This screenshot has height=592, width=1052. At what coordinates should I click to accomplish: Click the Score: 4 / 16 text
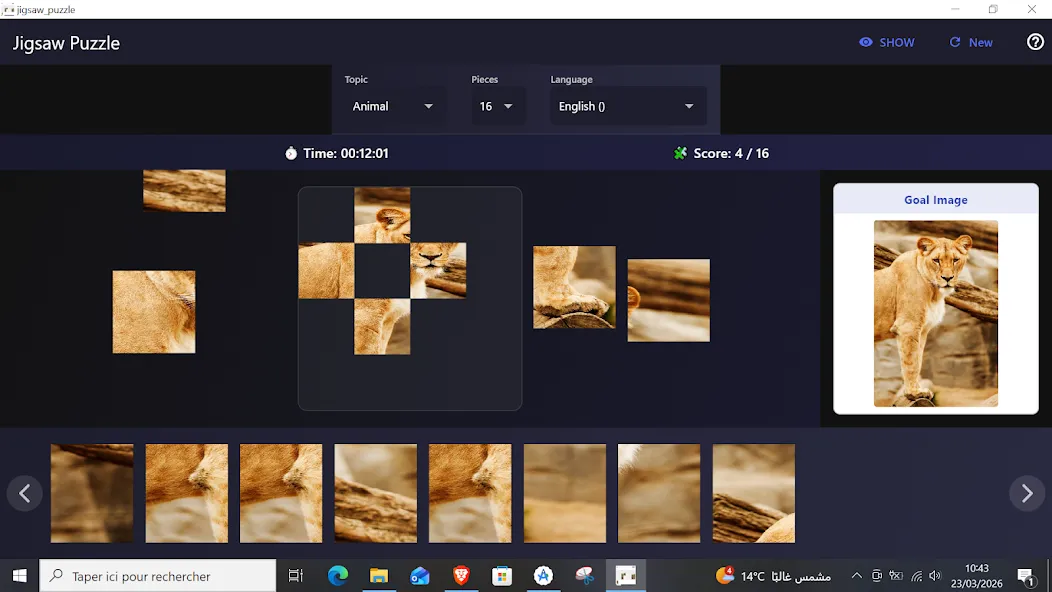pyautogui.click(x=731, y=153)
